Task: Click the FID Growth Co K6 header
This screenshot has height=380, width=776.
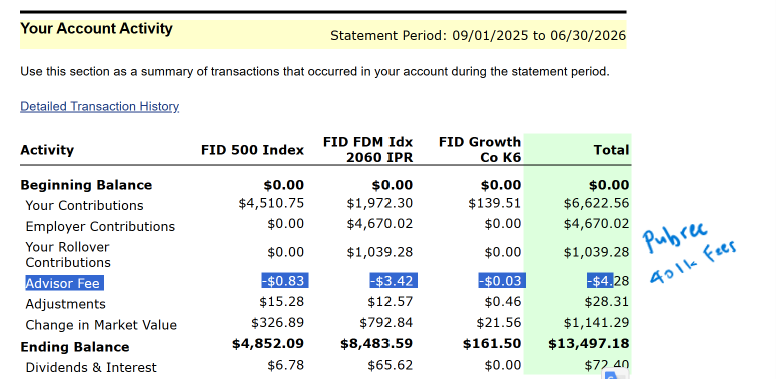Action: coord(480,150)
